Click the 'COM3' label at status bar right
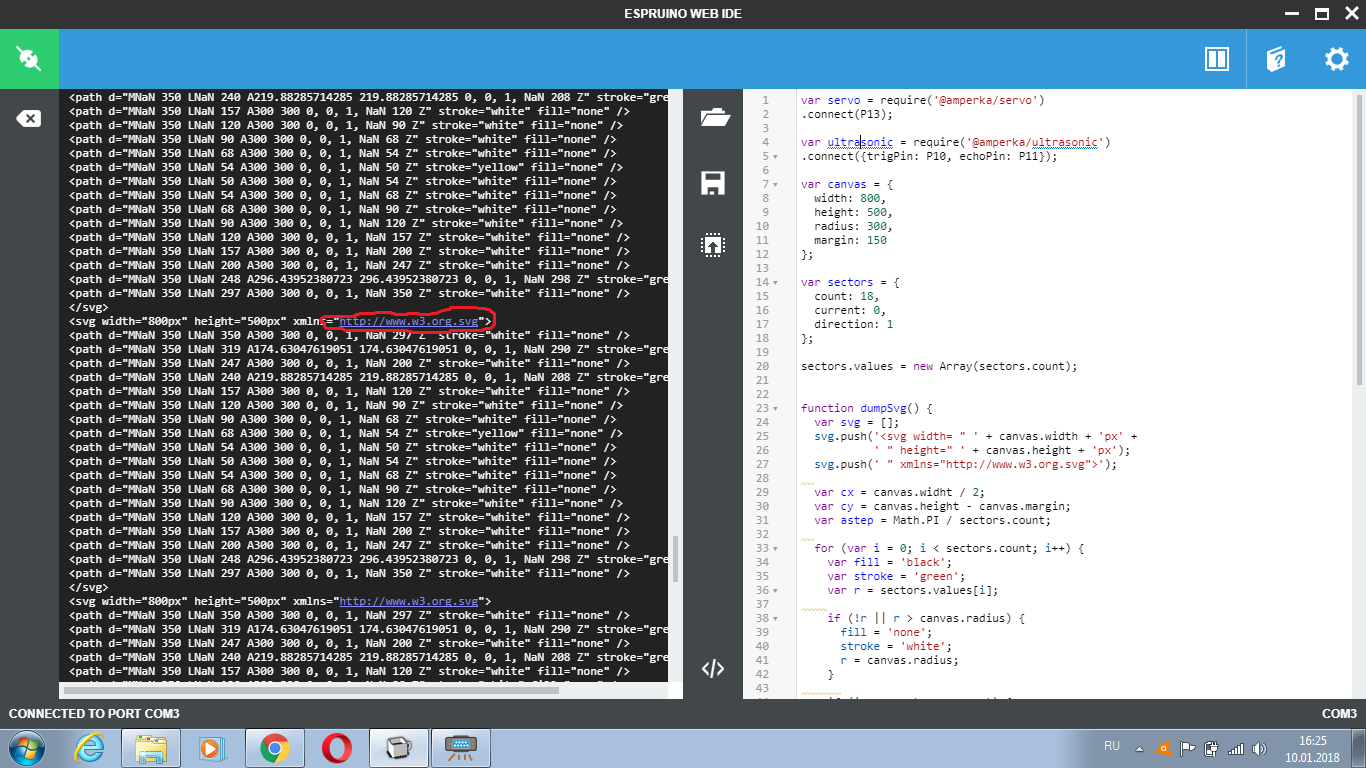Screen dimensions: 1366x768 1339,714
